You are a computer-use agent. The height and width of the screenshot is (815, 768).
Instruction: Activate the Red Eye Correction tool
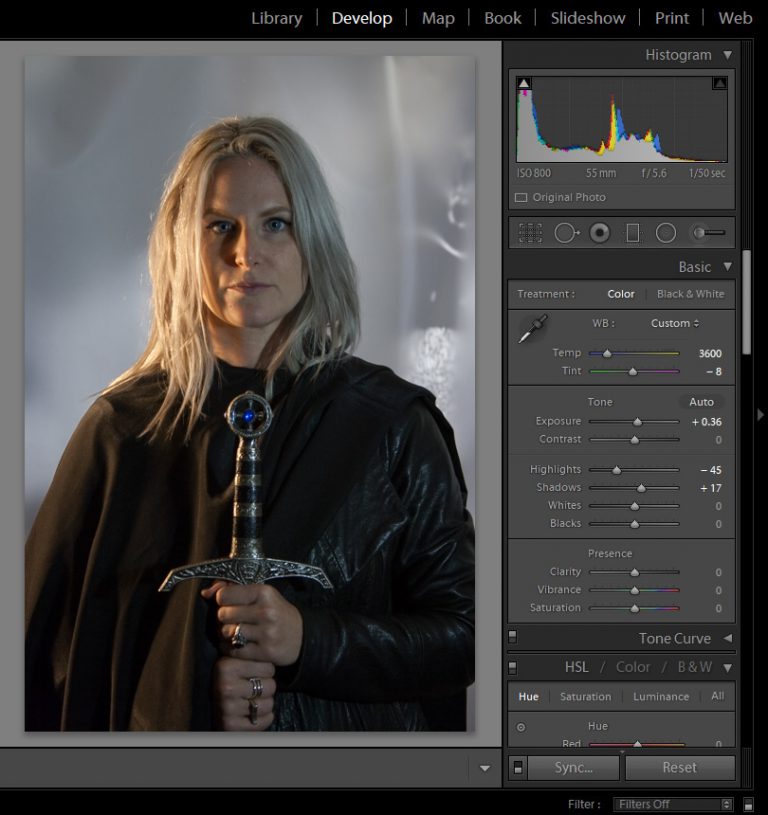click(x=600, y=233)
